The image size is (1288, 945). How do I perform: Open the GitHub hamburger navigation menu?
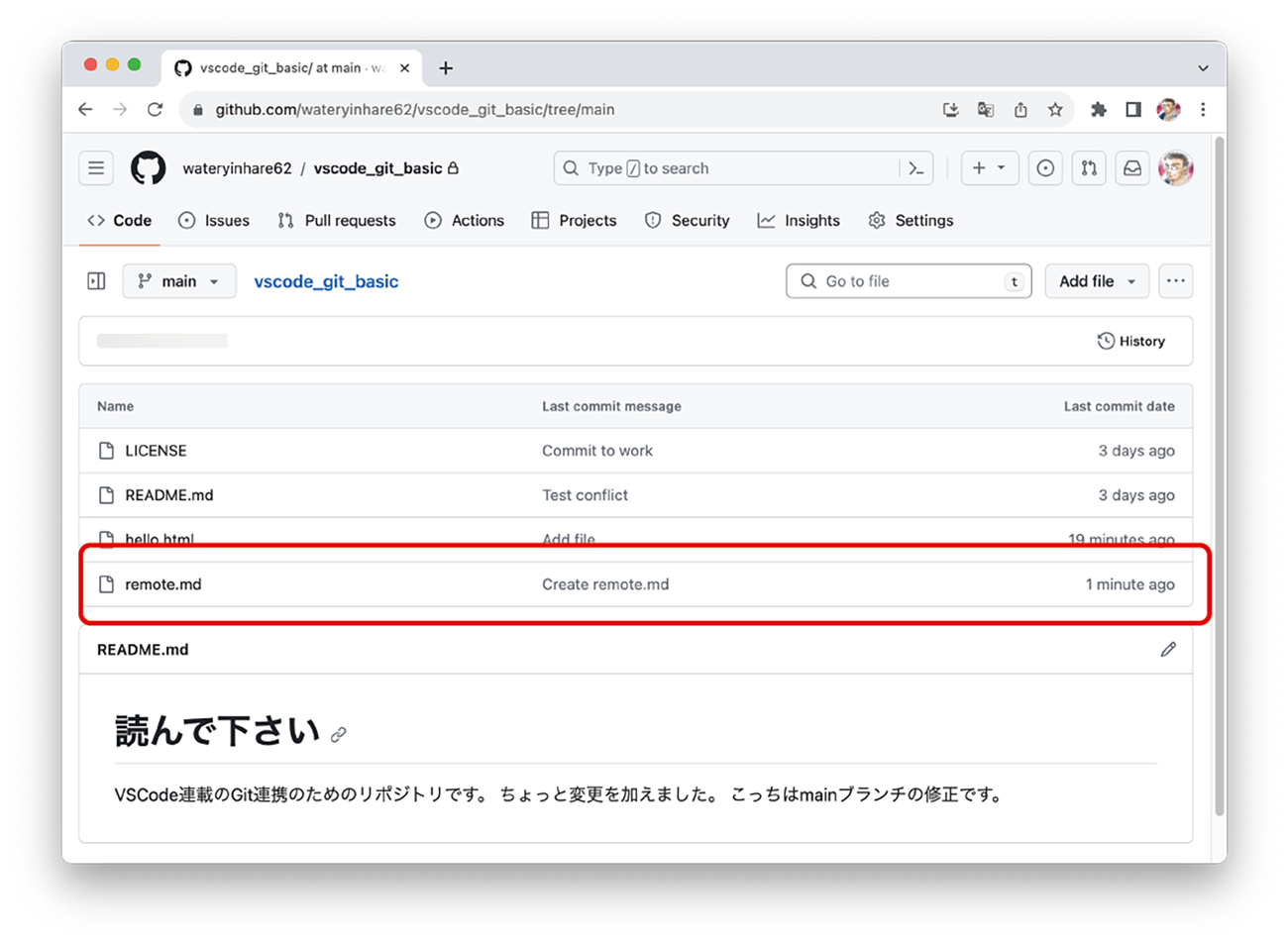(x=96, y=168)
